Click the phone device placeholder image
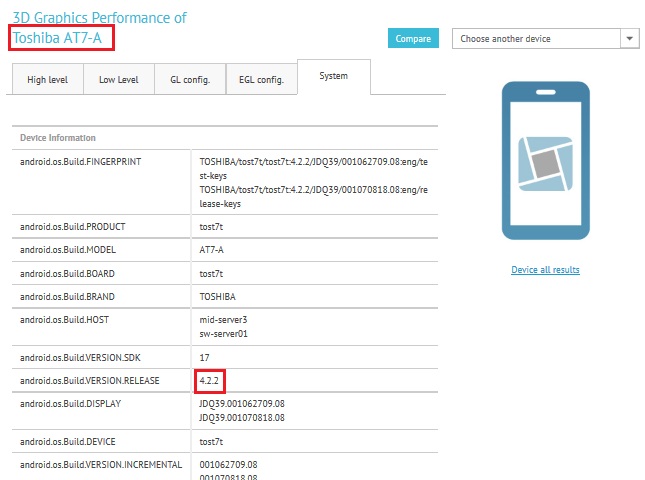The image size is (645, 480). coord(545,160)
